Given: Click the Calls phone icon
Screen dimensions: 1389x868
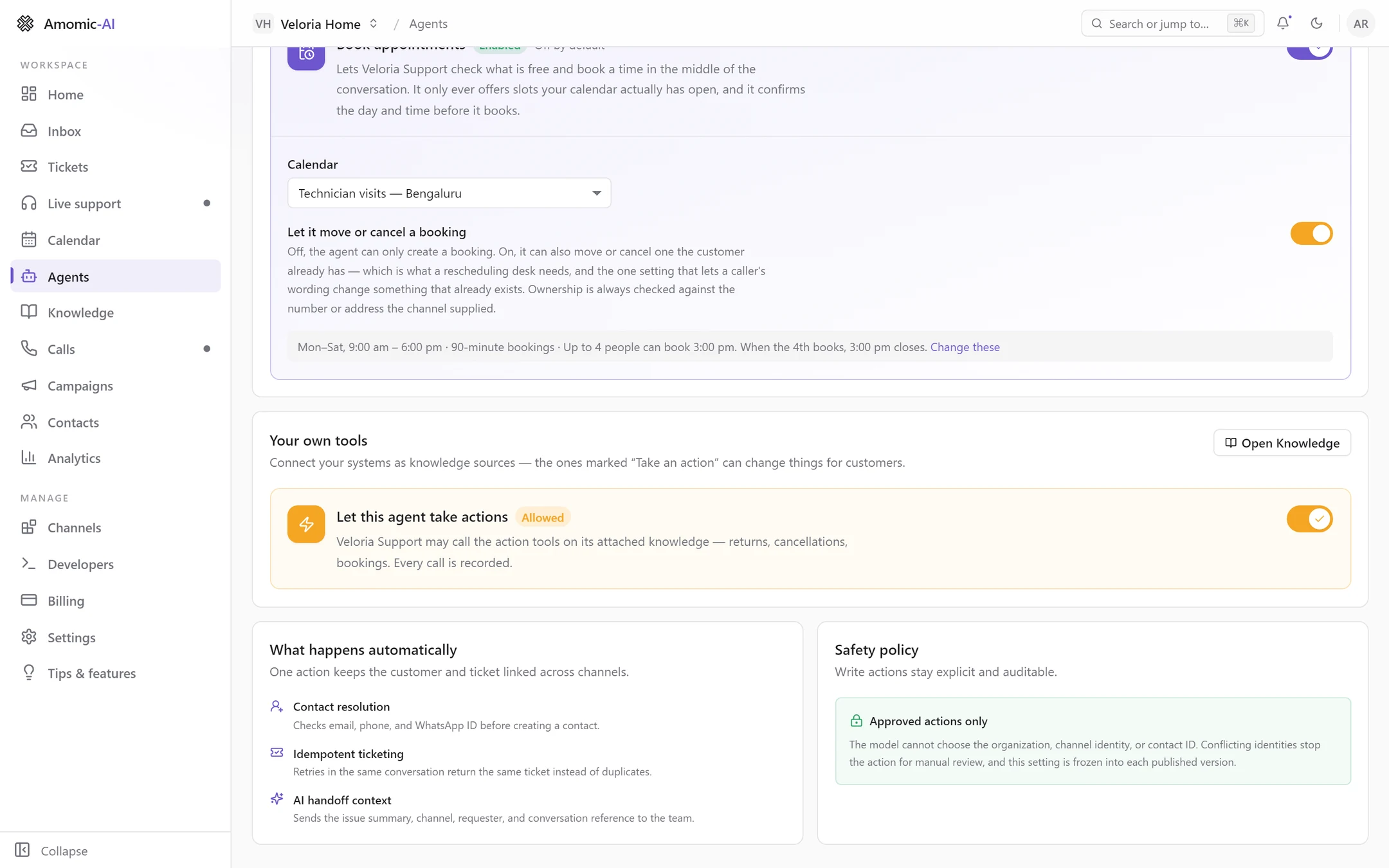Looking at the screenshot, I should (29, 348).
